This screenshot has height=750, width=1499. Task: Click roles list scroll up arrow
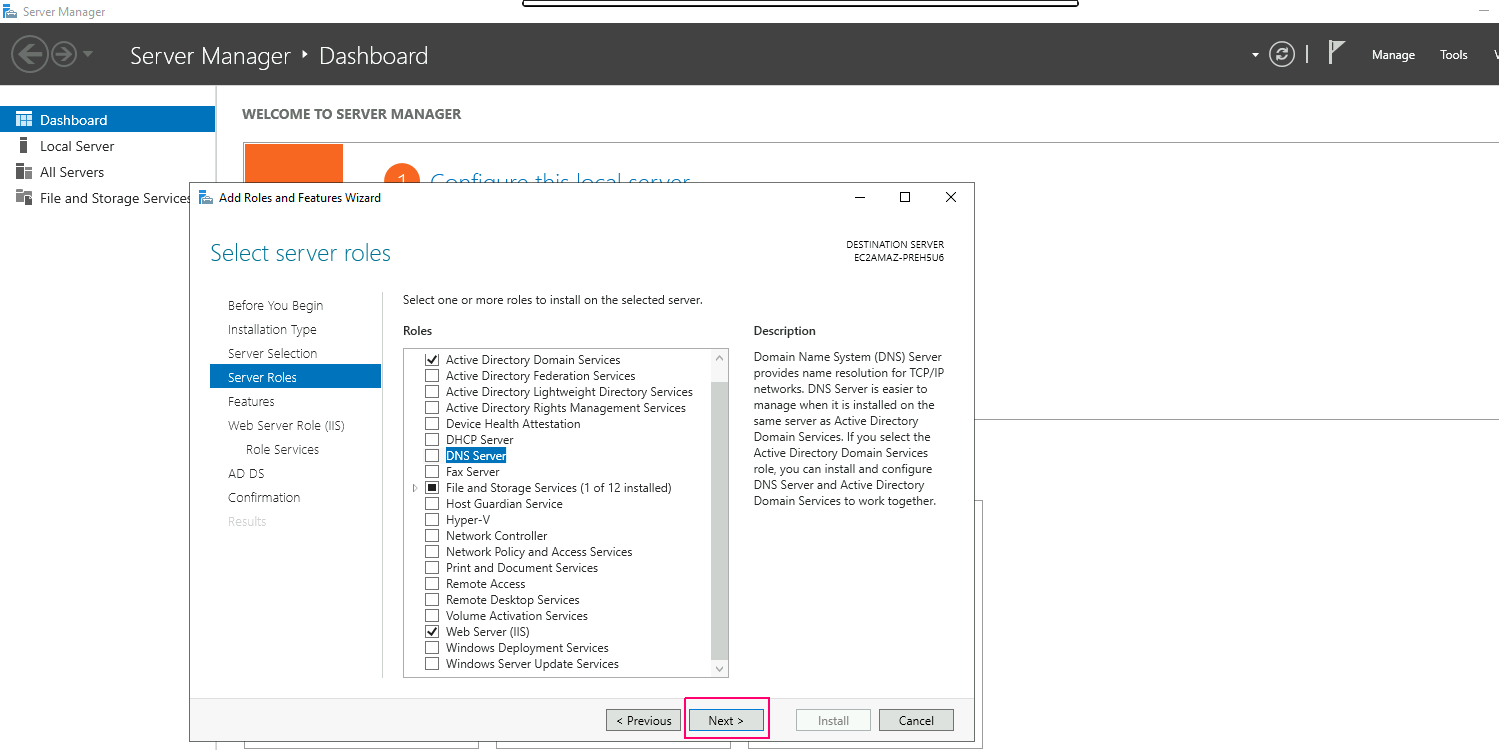point(720,357)
